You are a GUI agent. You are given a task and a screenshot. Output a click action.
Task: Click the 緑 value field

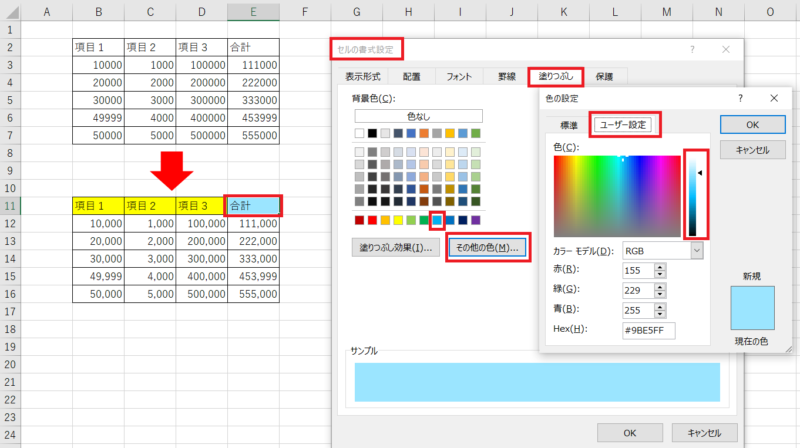[638, 290]
